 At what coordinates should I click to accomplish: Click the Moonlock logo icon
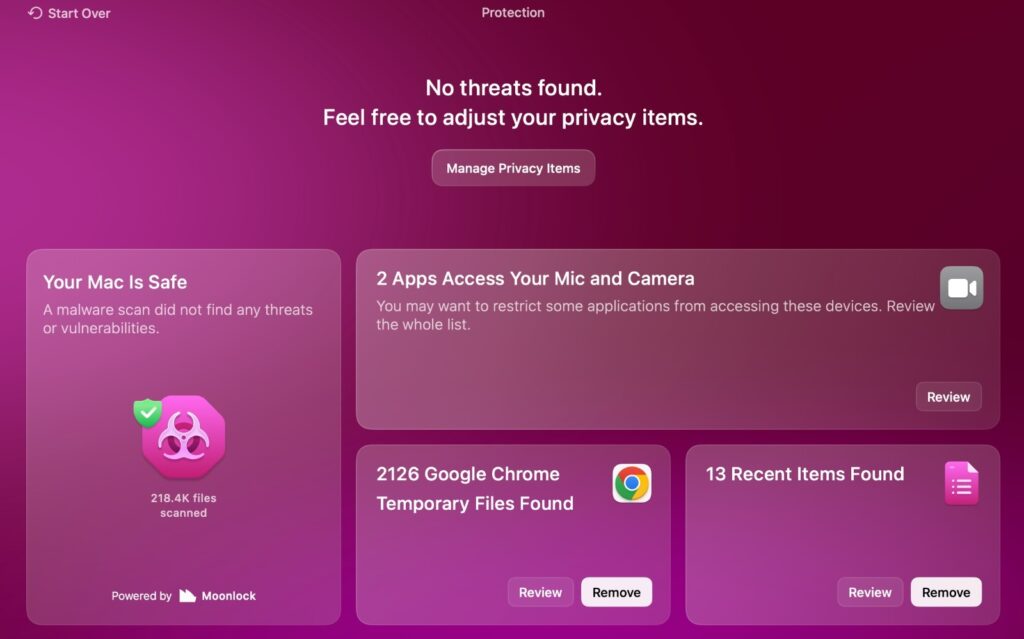point(187,596)
